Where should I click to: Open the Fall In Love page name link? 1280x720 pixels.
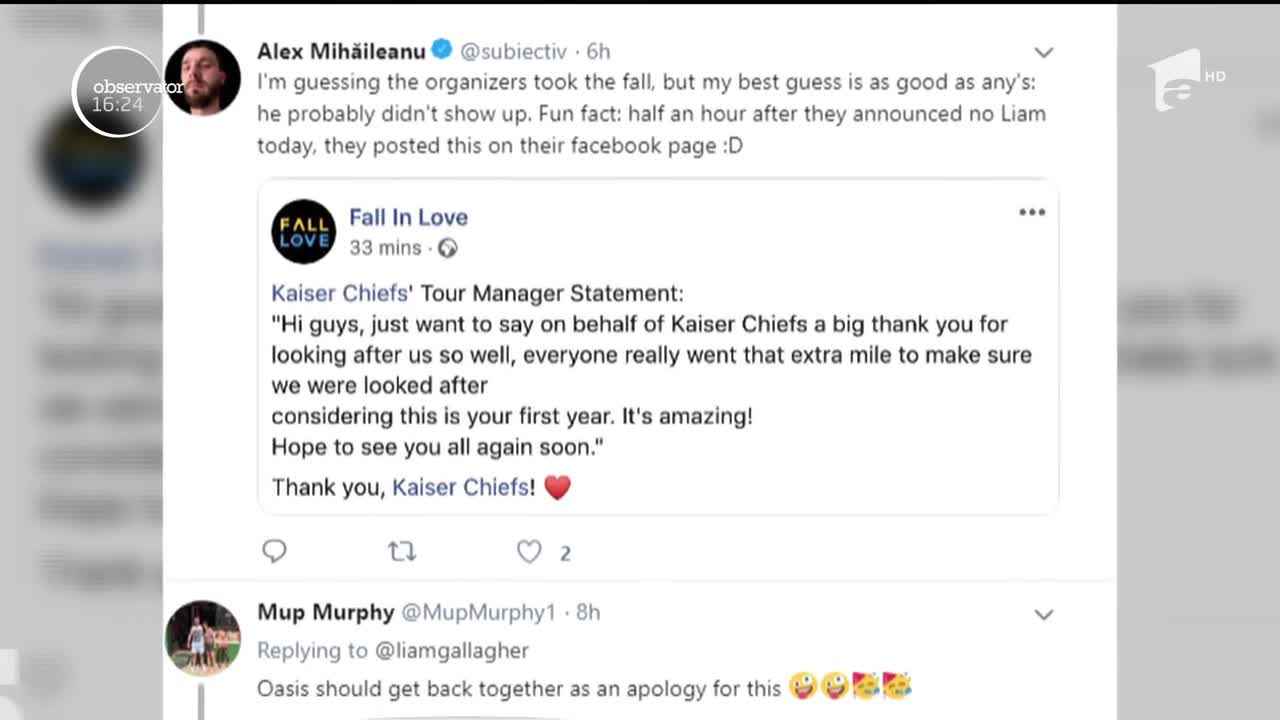[408, 217]
